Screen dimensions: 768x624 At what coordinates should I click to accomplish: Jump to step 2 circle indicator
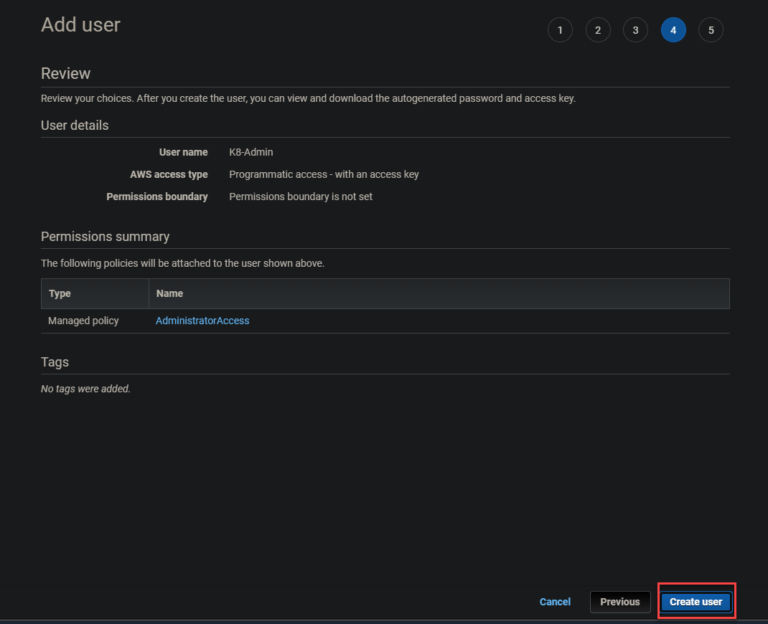pyautogui.click(x=597, y=30)
